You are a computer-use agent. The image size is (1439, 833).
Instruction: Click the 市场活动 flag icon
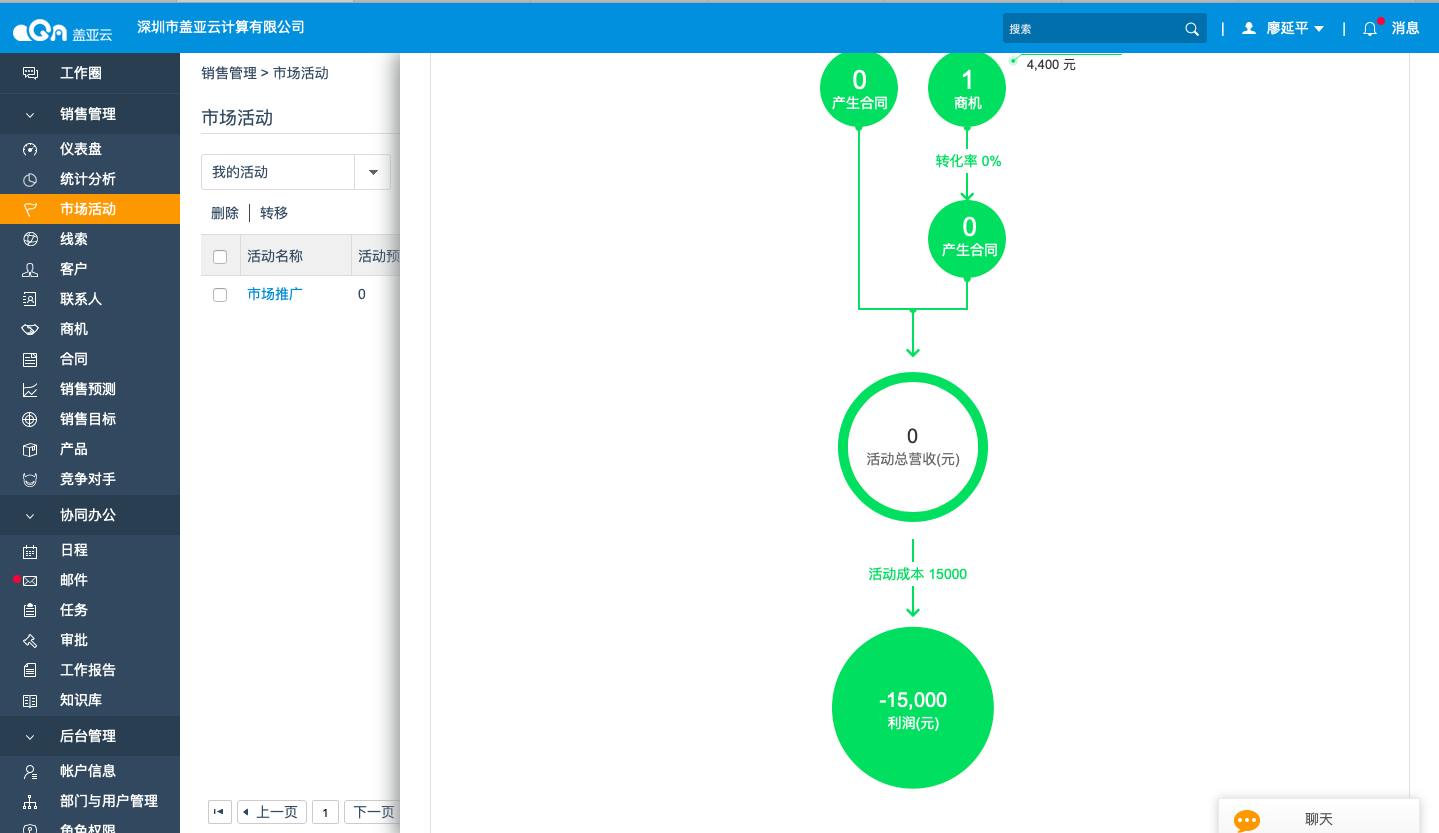pyautogui.click(x=30, y=209)
